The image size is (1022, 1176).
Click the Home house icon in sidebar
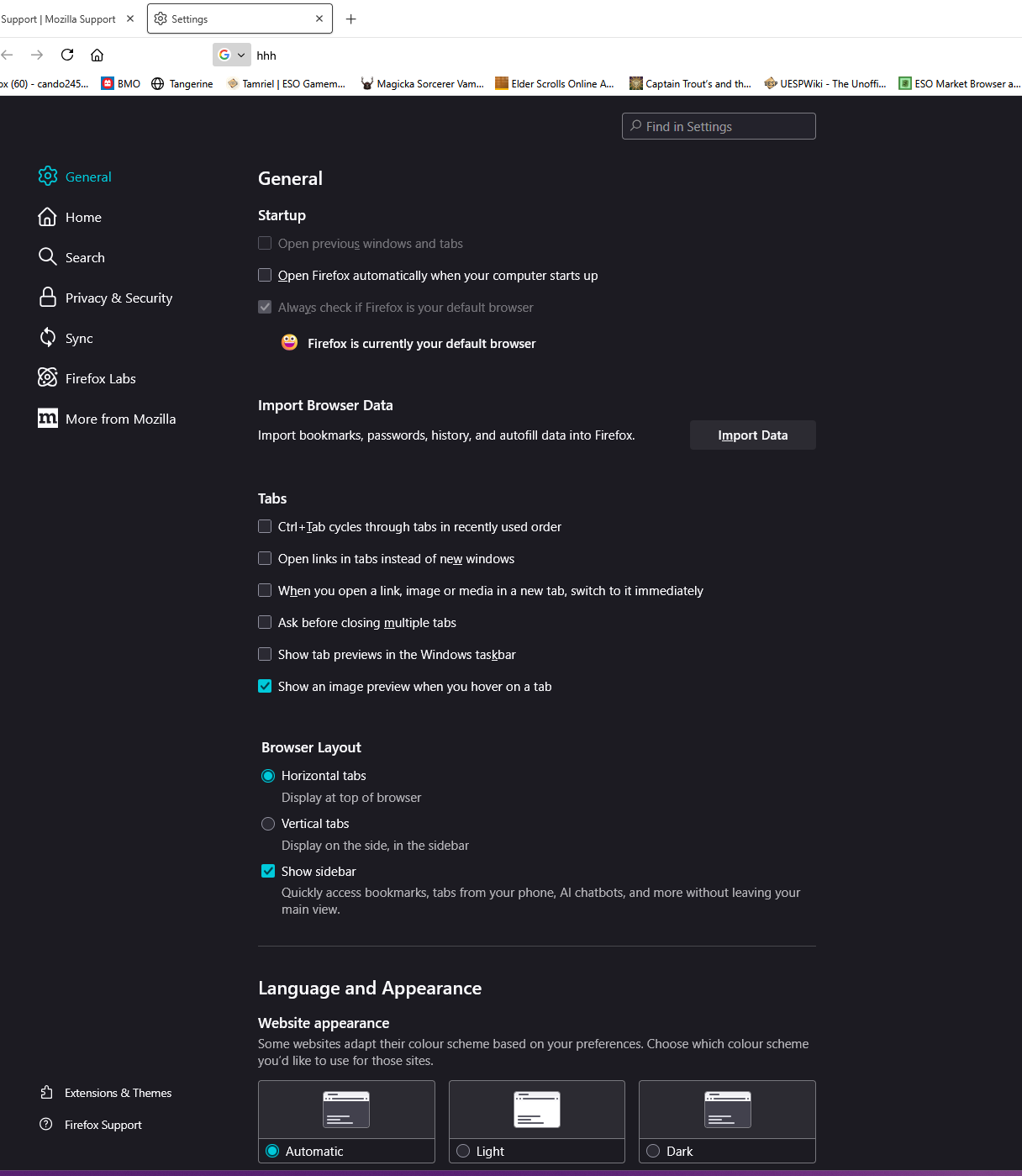tap(48, 217)
